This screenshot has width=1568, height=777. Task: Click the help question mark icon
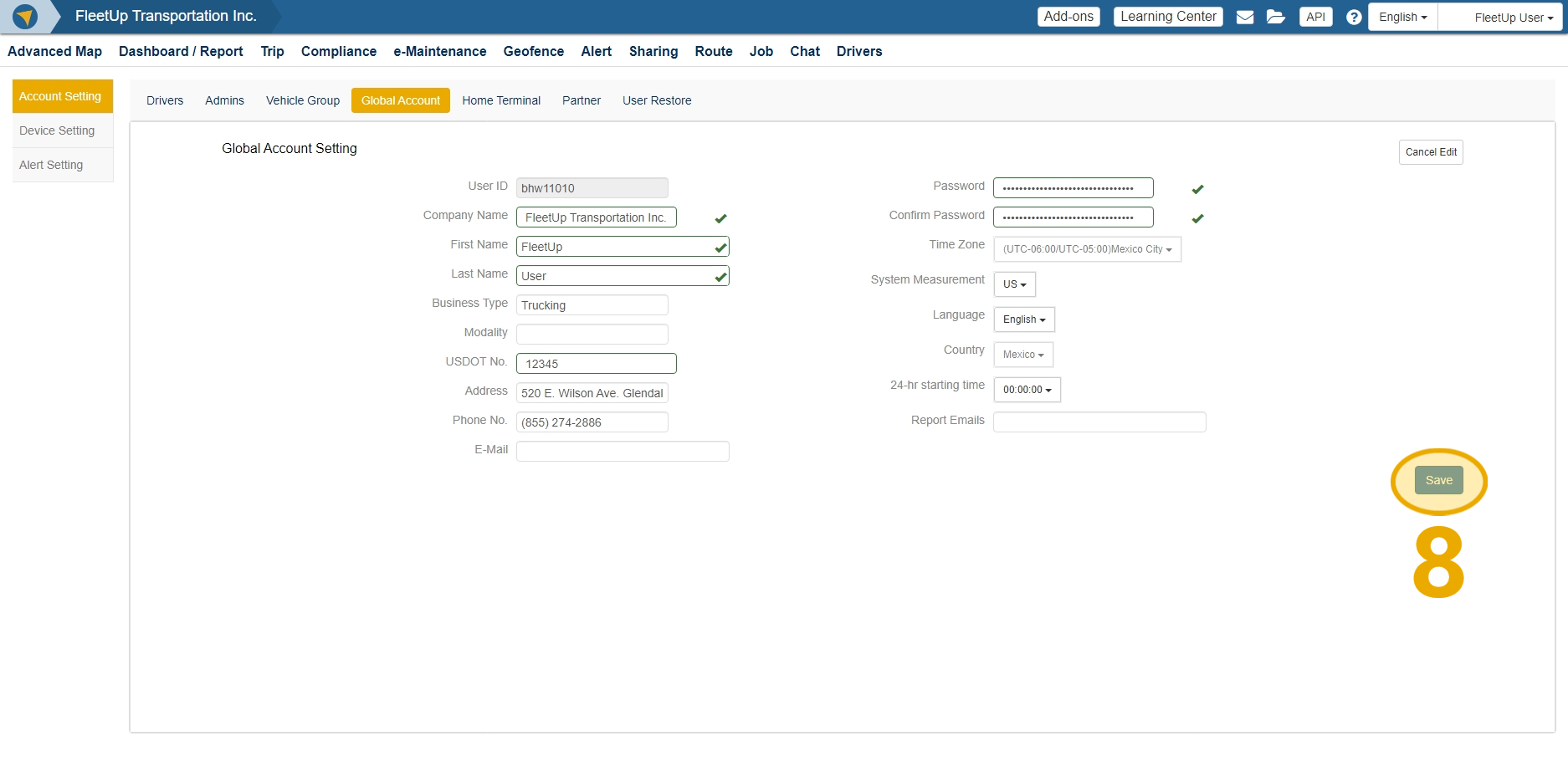1354,17
